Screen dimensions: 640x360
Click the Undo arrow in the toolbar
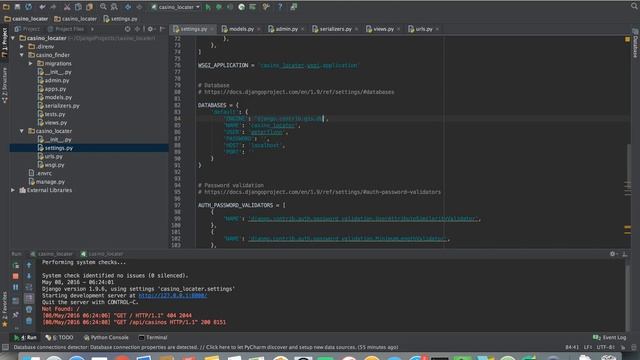[x=42, y=7]
